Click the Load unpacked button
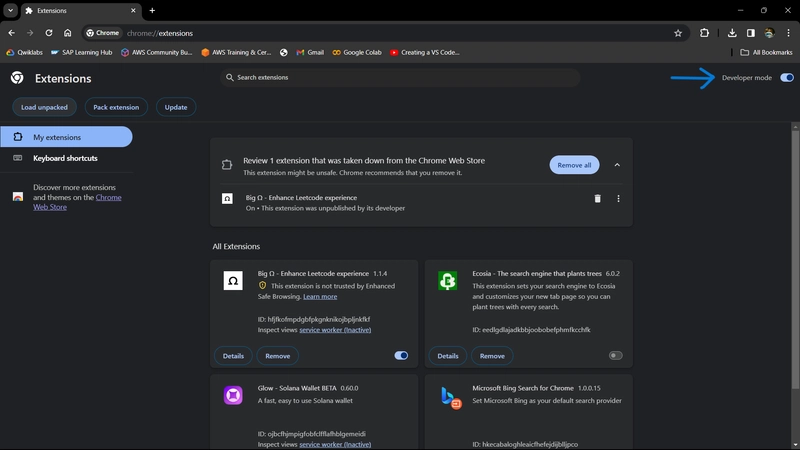800x450 pixels. pyautogui.click(x=44, y=107)
